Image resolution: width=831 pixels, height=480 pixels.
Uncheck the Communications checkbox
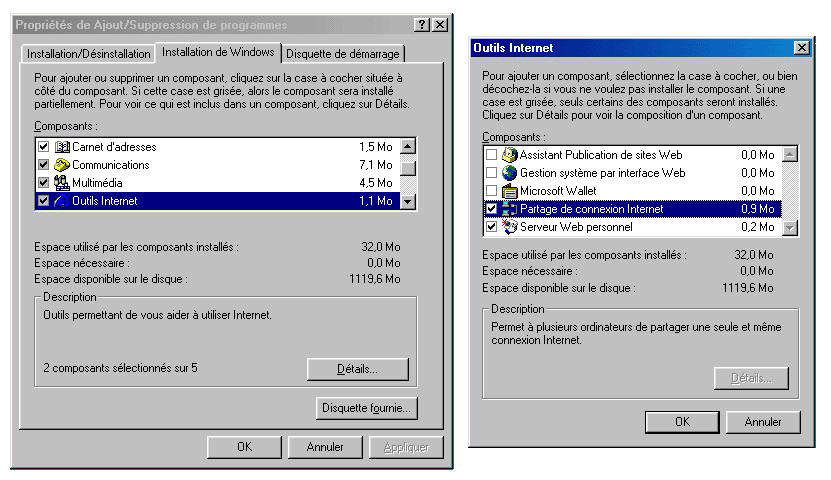[x=43, y=165]
